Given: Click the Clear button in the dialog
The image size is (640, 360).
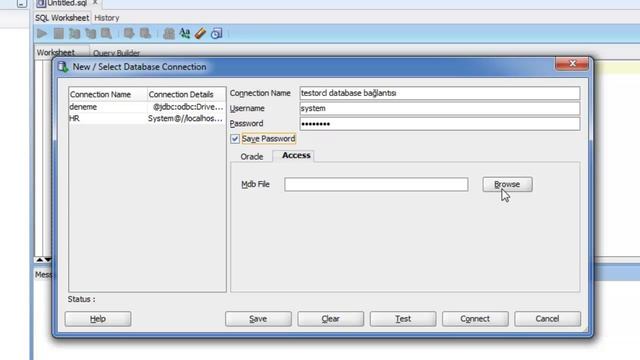Looking at the screenshot, I should [331, 319].
